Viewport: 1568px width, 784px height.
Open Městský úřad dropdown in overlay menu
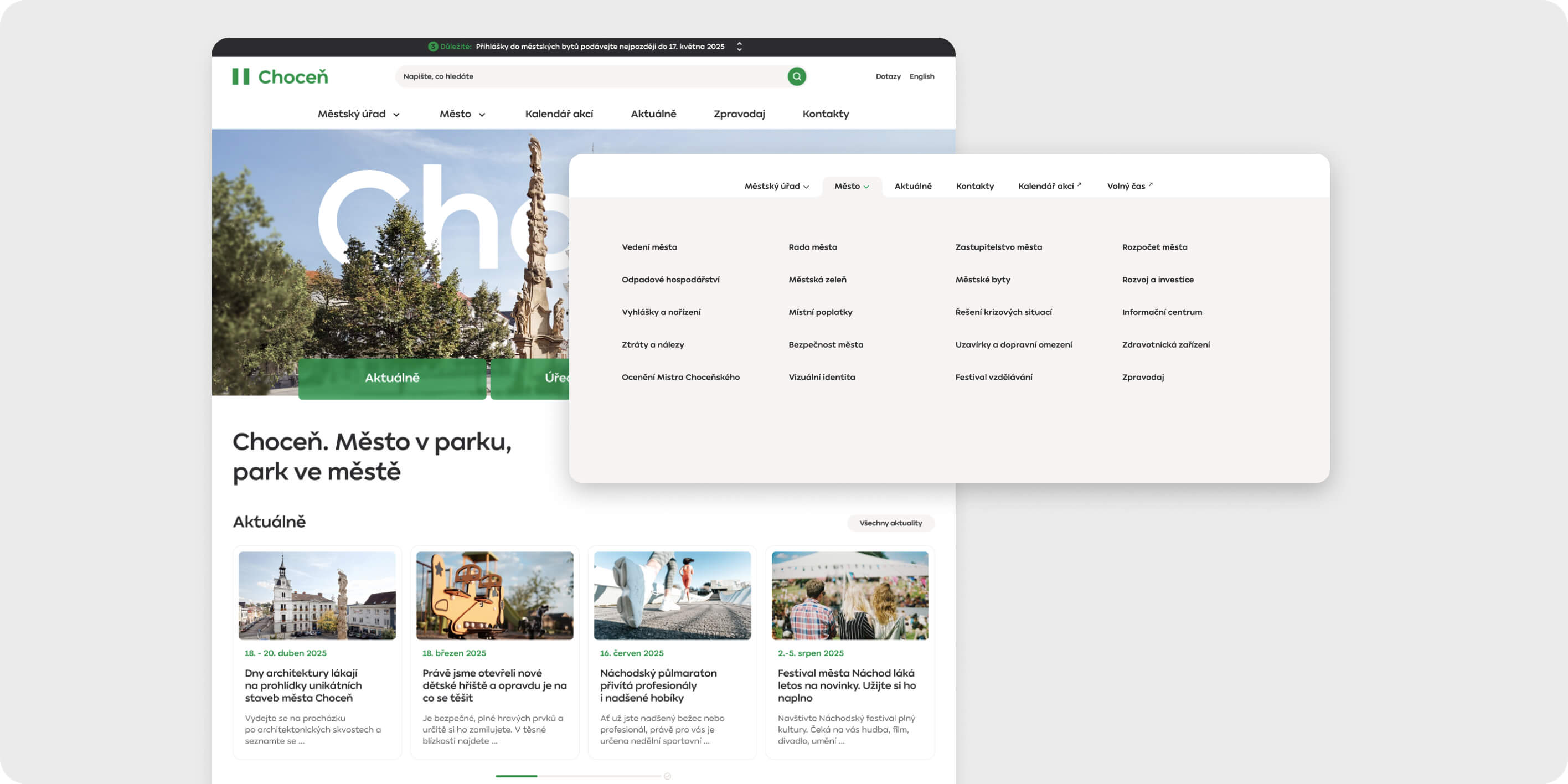click(x=776, y=186)
